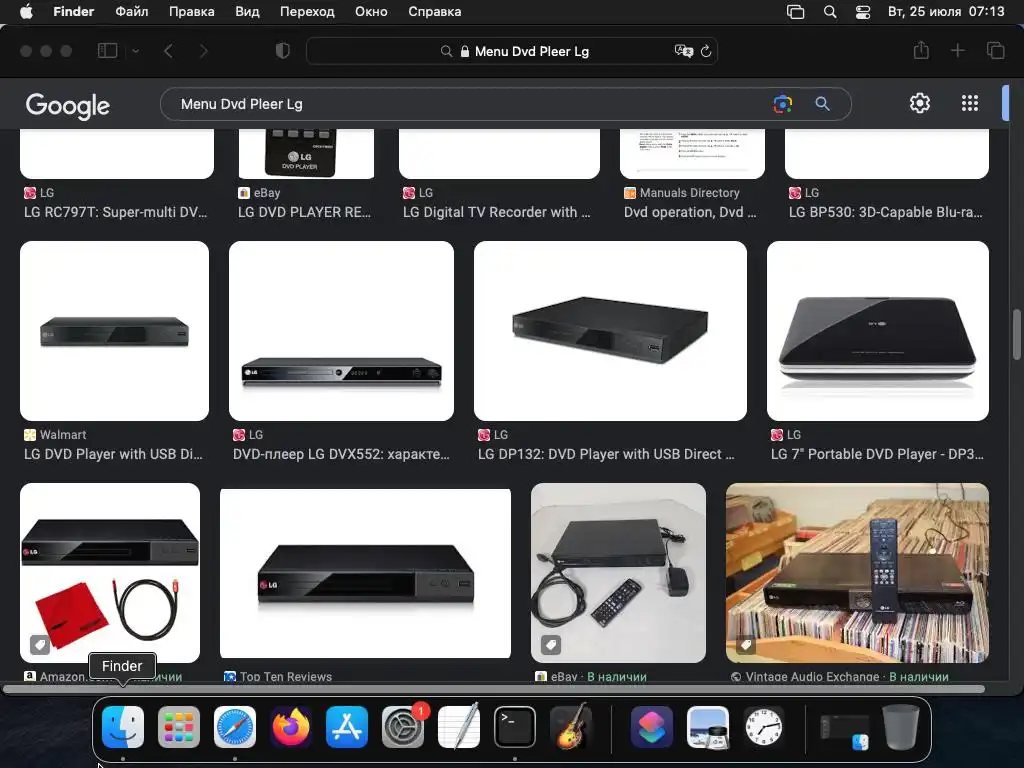
Task: Open the Окно menu
Action: click(371, 12)
